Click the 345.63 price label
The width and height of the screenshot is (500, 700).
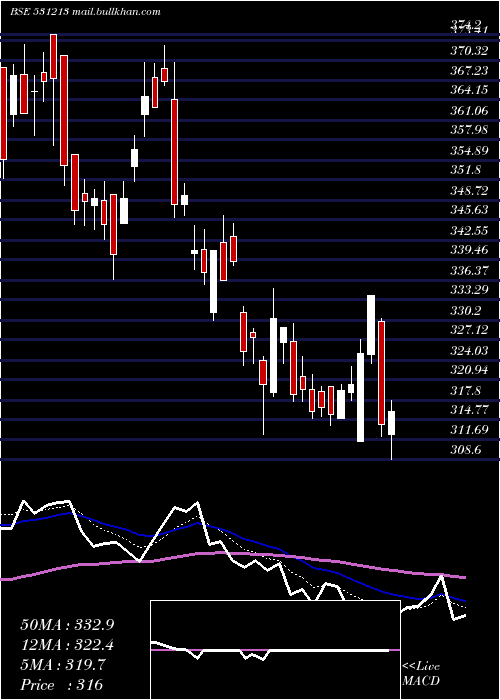(x=469, y=210)
